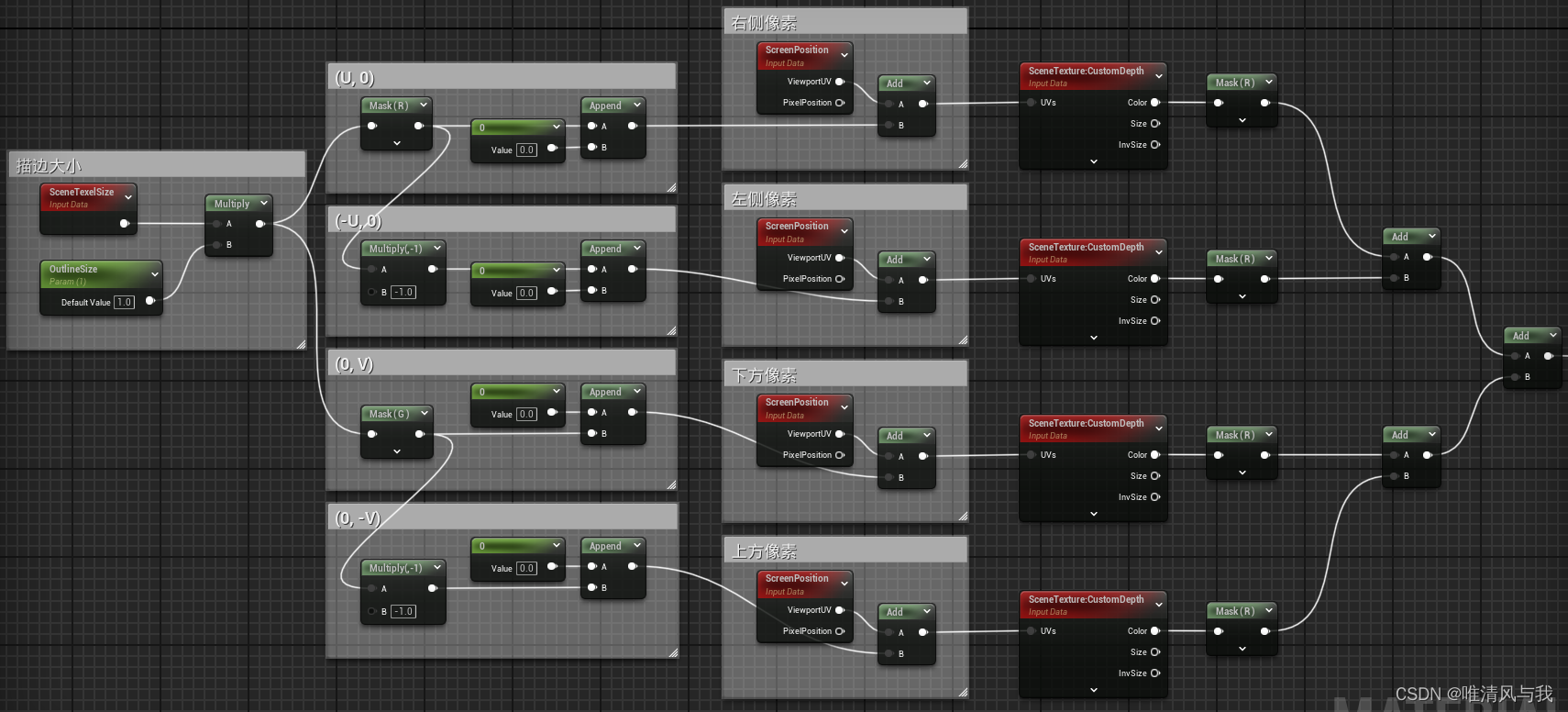Edit the Value 0.0 field in (U, 0)

526,150
